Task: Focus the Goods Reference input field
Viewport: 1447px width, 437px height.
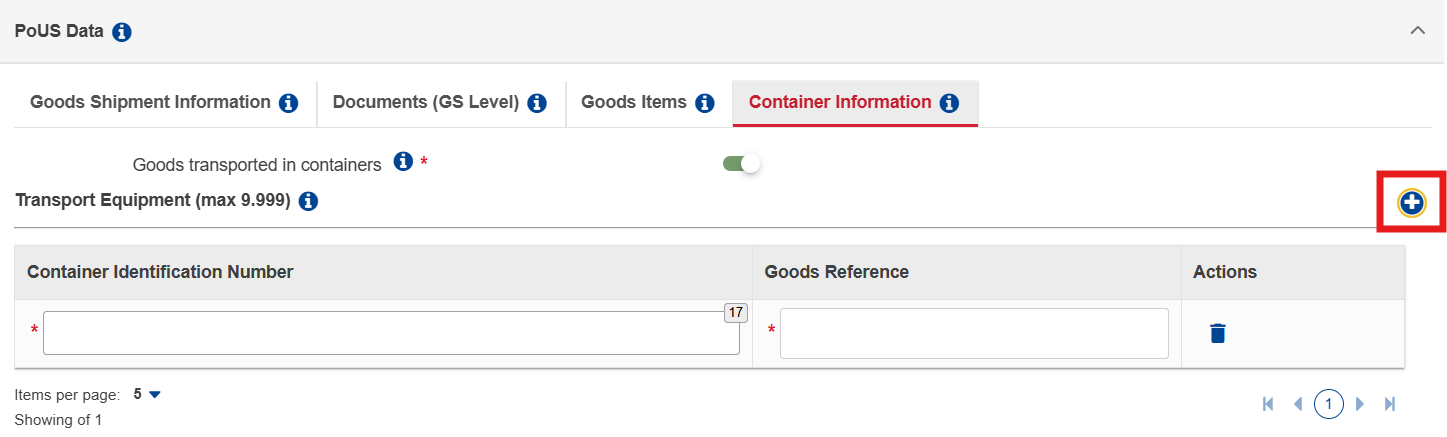Action: (x=974, y=333)
